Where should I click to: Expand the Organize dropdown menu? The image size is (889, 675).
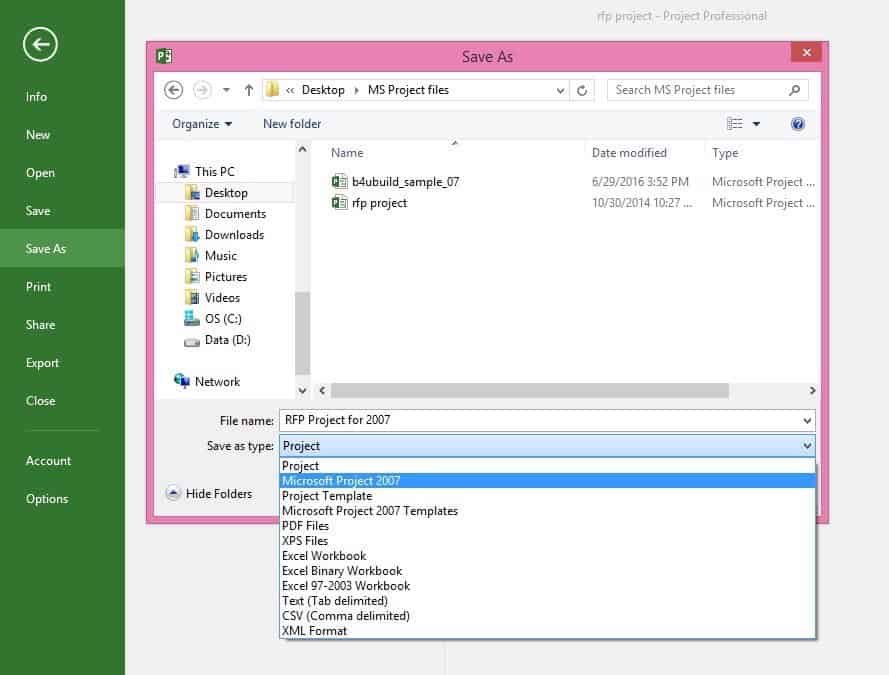click(x=201, y=124)
